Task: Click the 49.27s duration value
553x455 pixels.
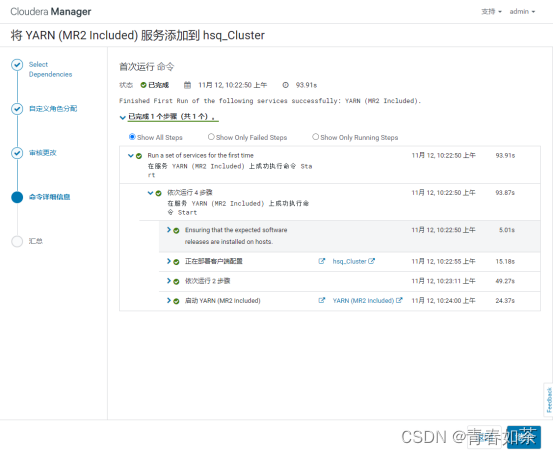Action: [505, 281]
